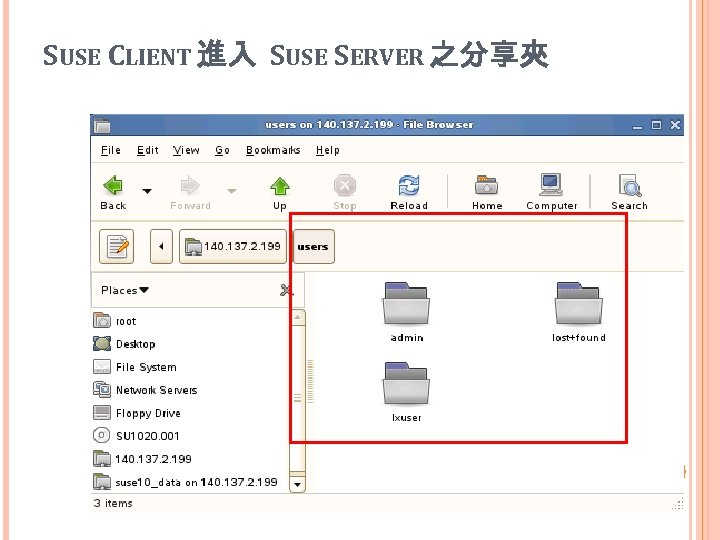Open the Go menu
The image size is (720, 540).
coord(222,150)
